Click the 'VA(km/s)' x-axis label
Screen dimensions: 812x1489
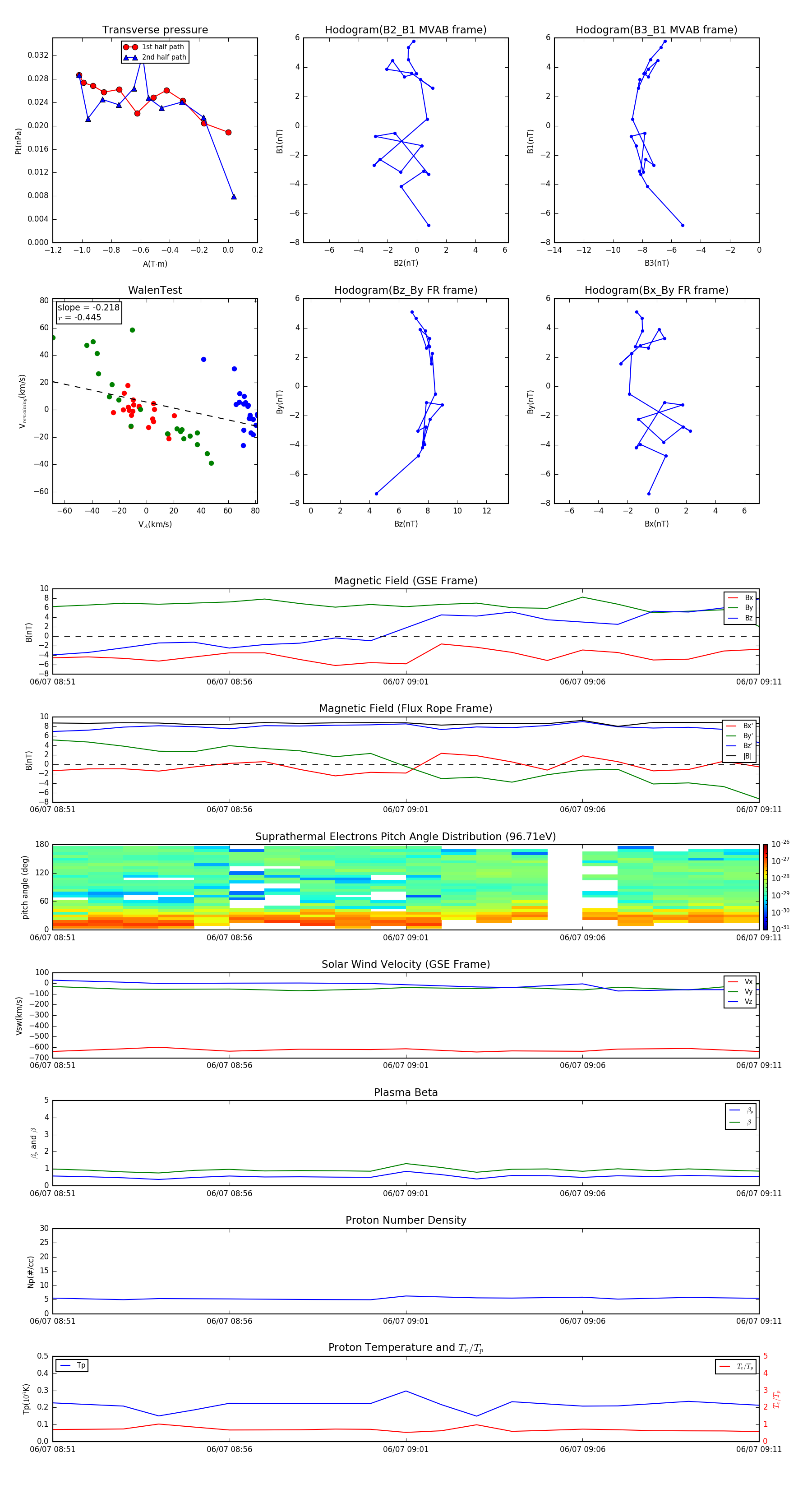[155, 525]
